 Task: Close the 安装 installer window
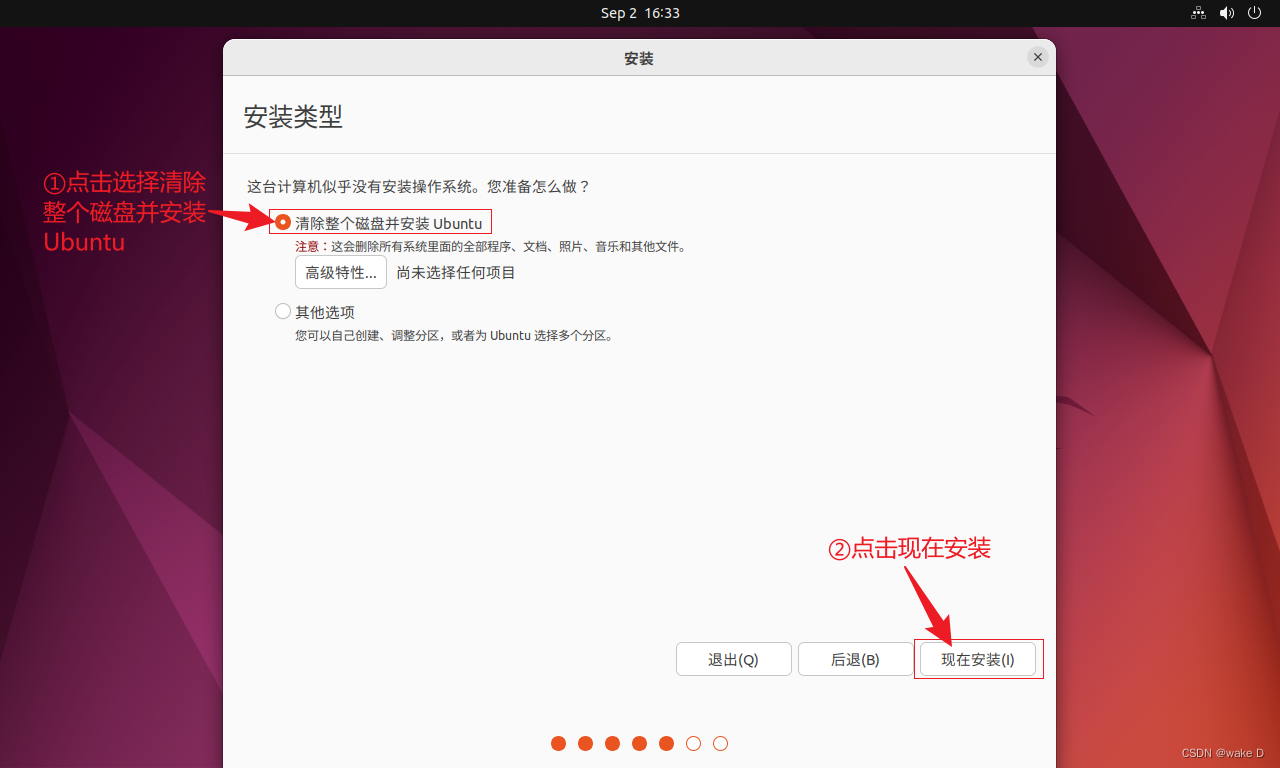(1038, 58)
